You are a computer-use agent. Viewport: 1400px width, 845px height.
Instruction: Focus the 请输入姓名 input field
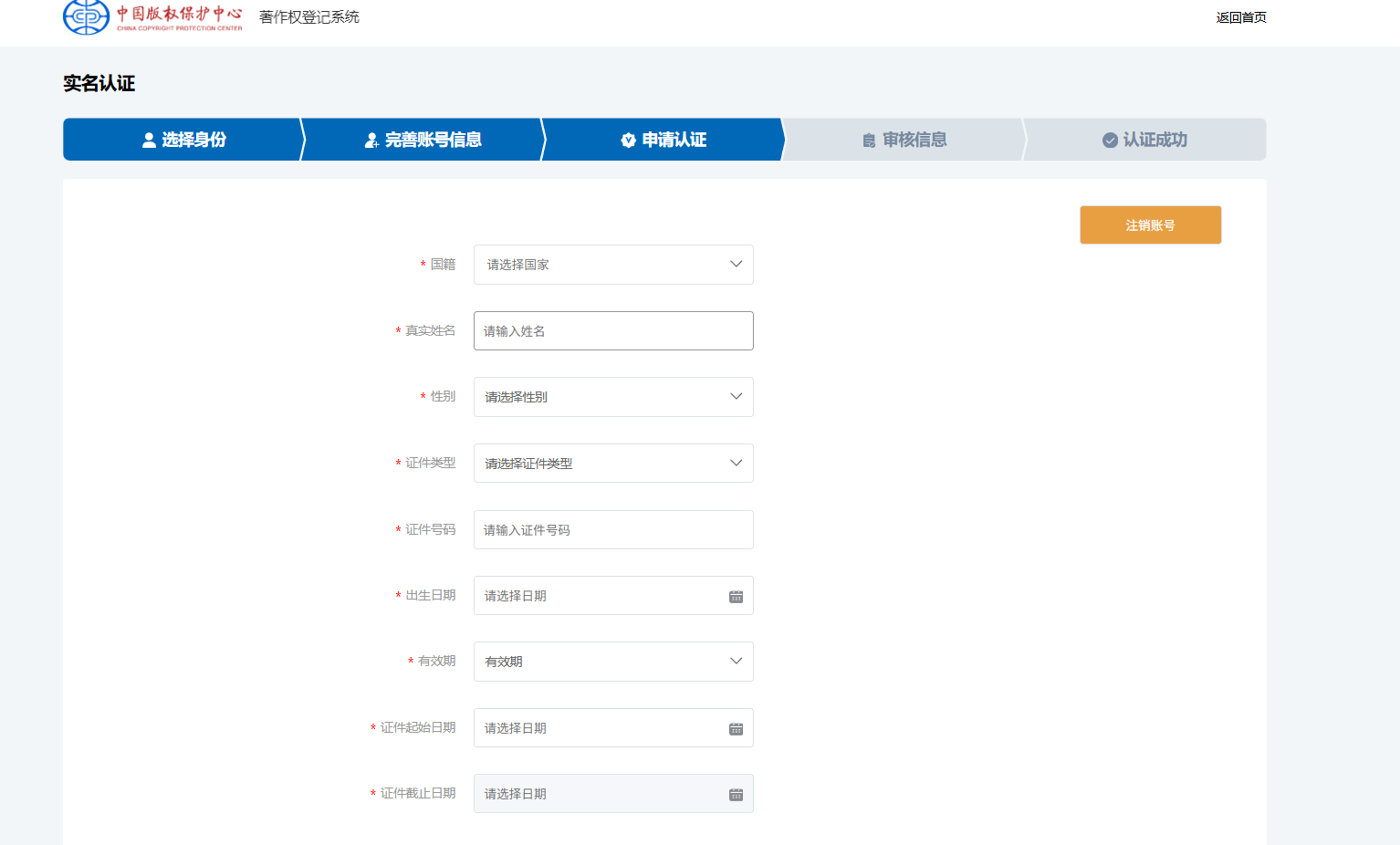coord(613,331)
